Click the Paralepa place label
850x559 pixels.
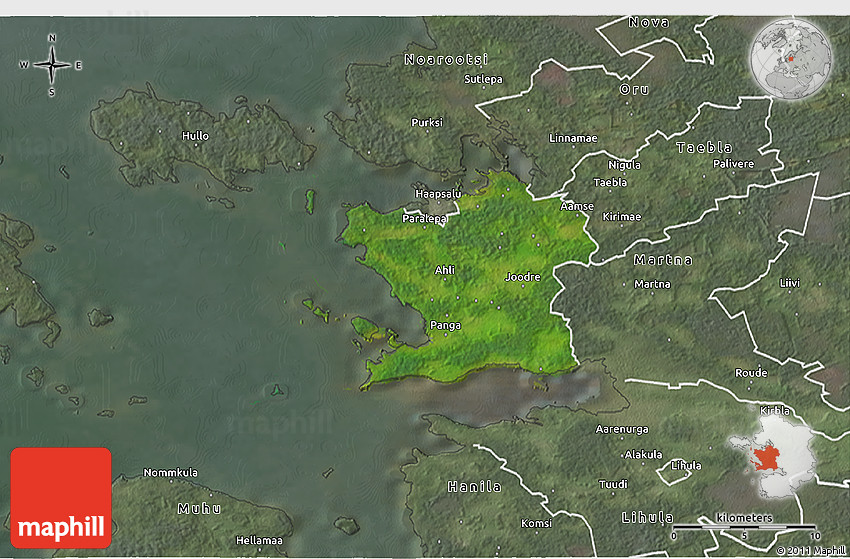pos(424,218)
